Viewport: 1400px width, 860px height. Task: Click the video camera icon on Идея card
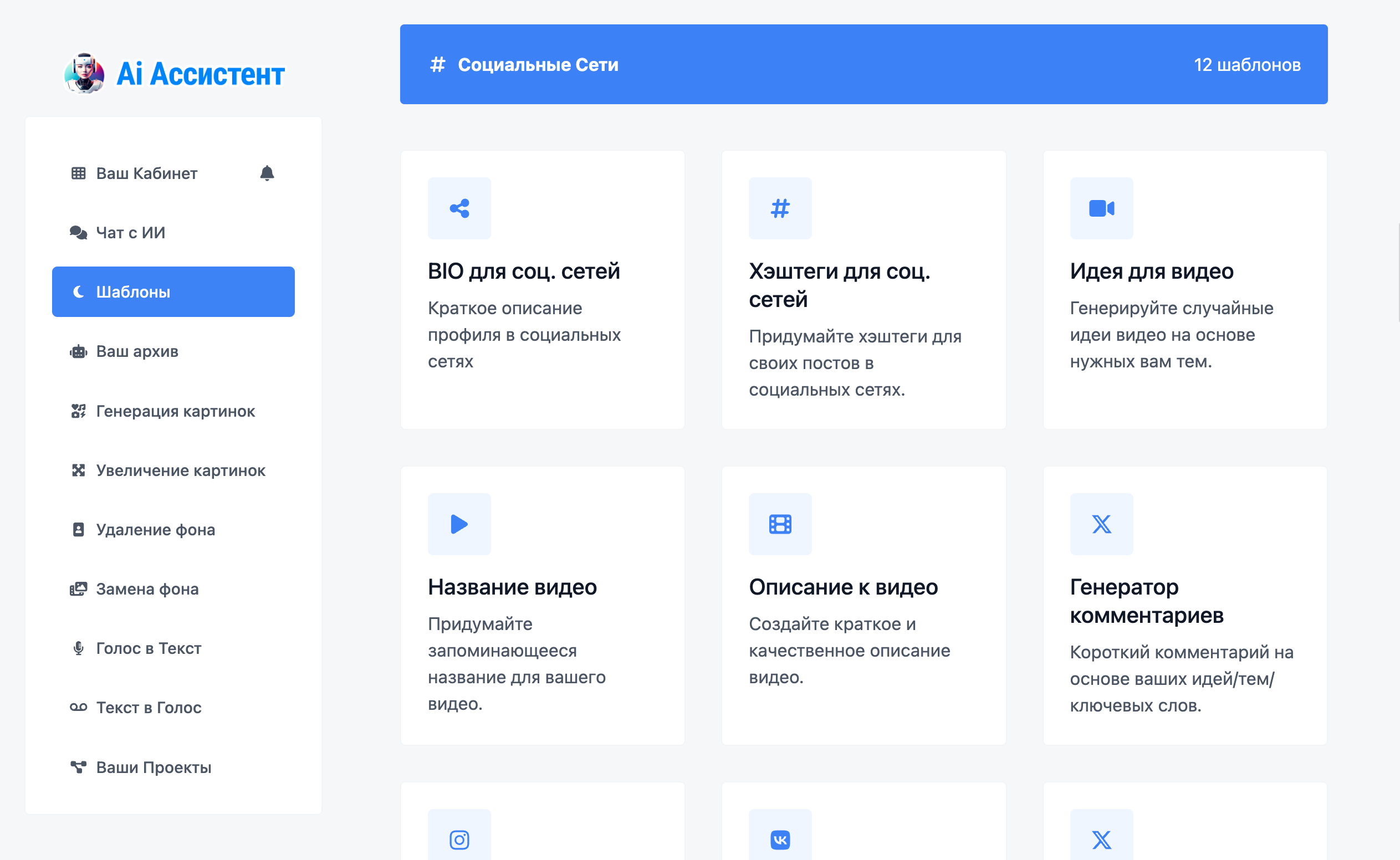pyautogui.click(x=1101, y=208)
